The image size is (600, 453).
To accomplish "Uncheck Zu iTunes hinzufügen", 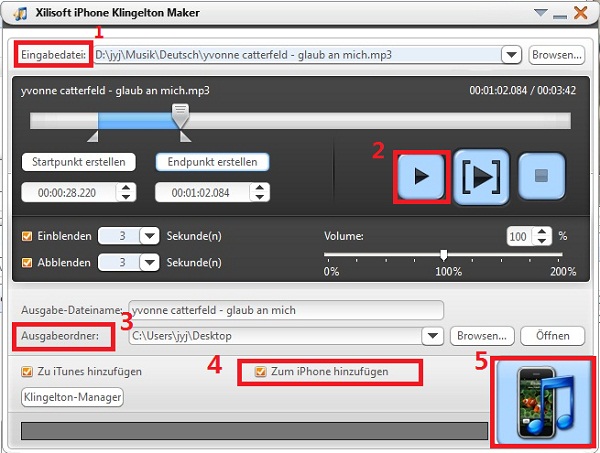I will click(27, 372).
